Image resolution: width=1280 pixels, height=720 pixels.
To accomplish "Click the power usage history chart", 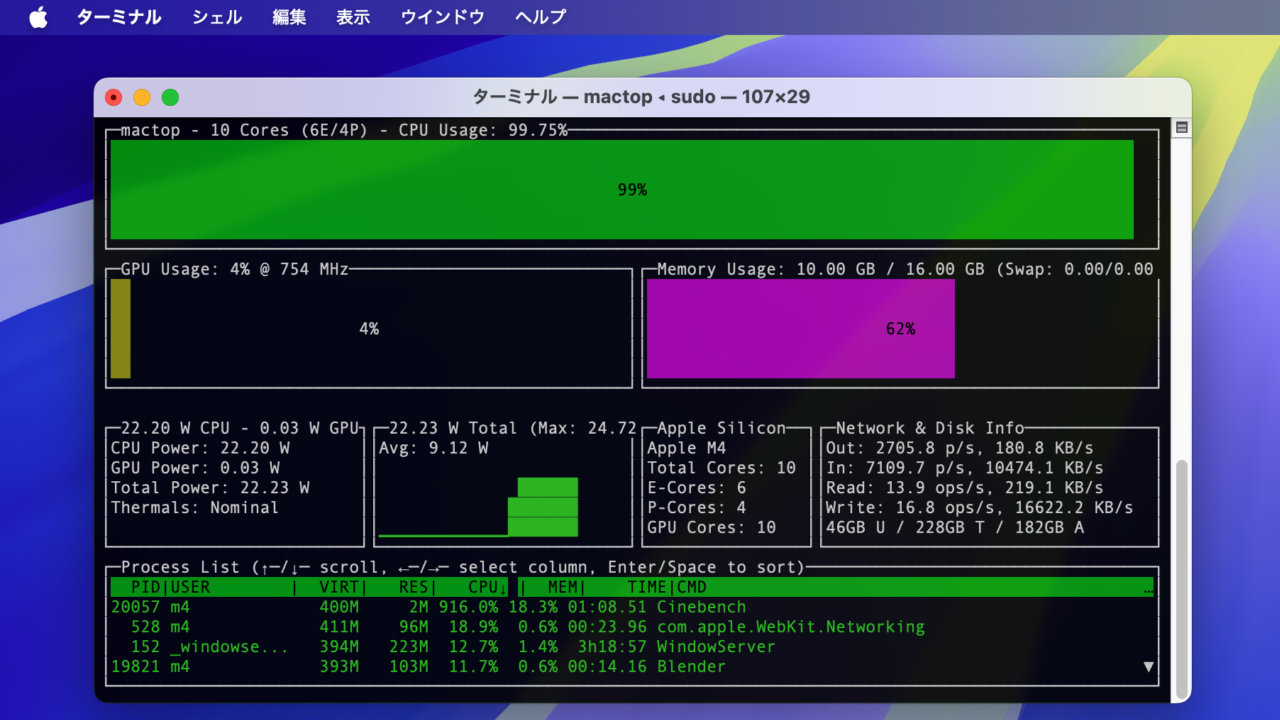I will [478, 508].
